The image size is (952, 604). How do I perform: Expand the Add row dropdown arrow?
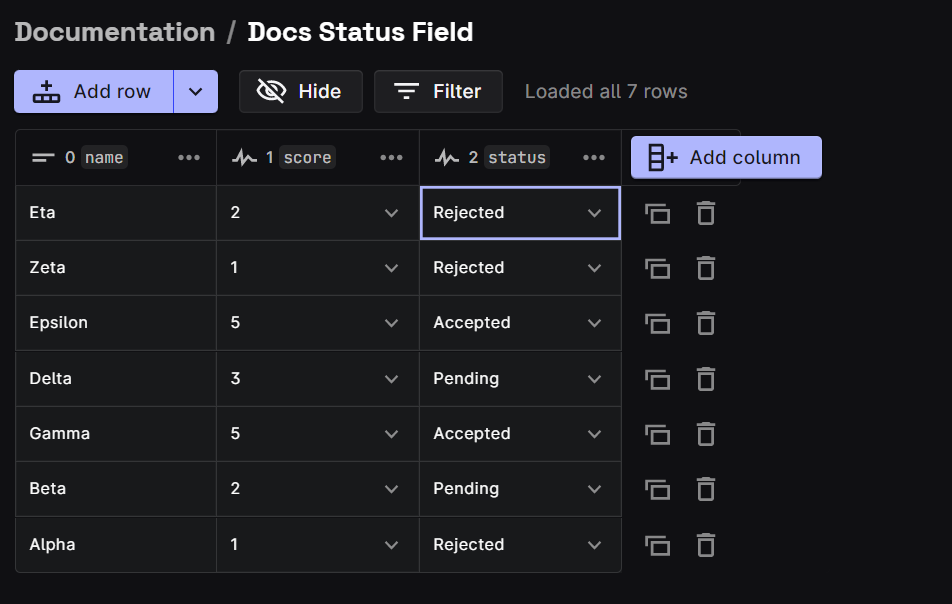pos(196,91)
